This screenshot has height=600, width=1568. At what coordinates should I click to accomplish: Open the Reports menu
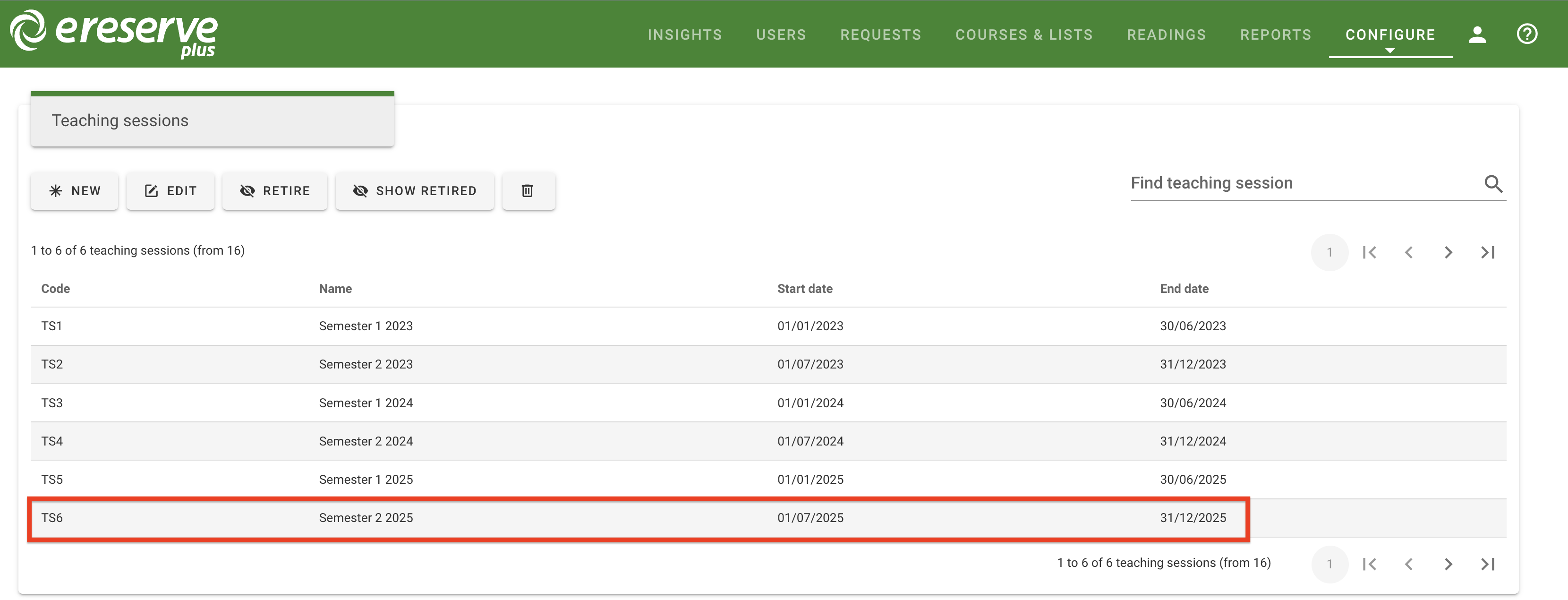pyautogui.click(x=1275, y=34)
